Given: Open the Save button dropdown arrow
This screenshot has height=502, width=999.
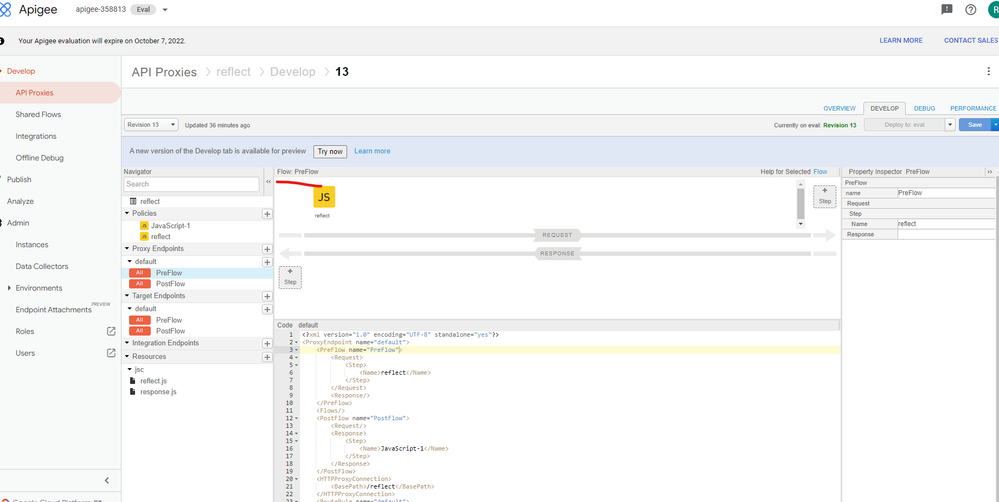Looking at the screenshot, I should 995,125.
